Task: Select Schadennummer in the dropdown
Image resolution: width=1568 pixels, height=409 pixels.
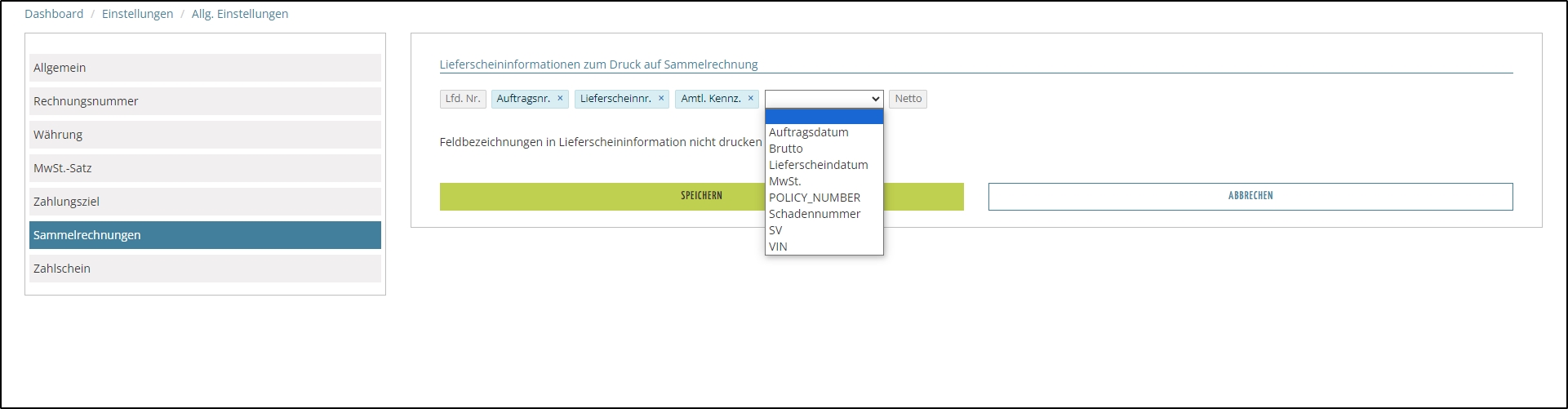Action: point(814,214)
